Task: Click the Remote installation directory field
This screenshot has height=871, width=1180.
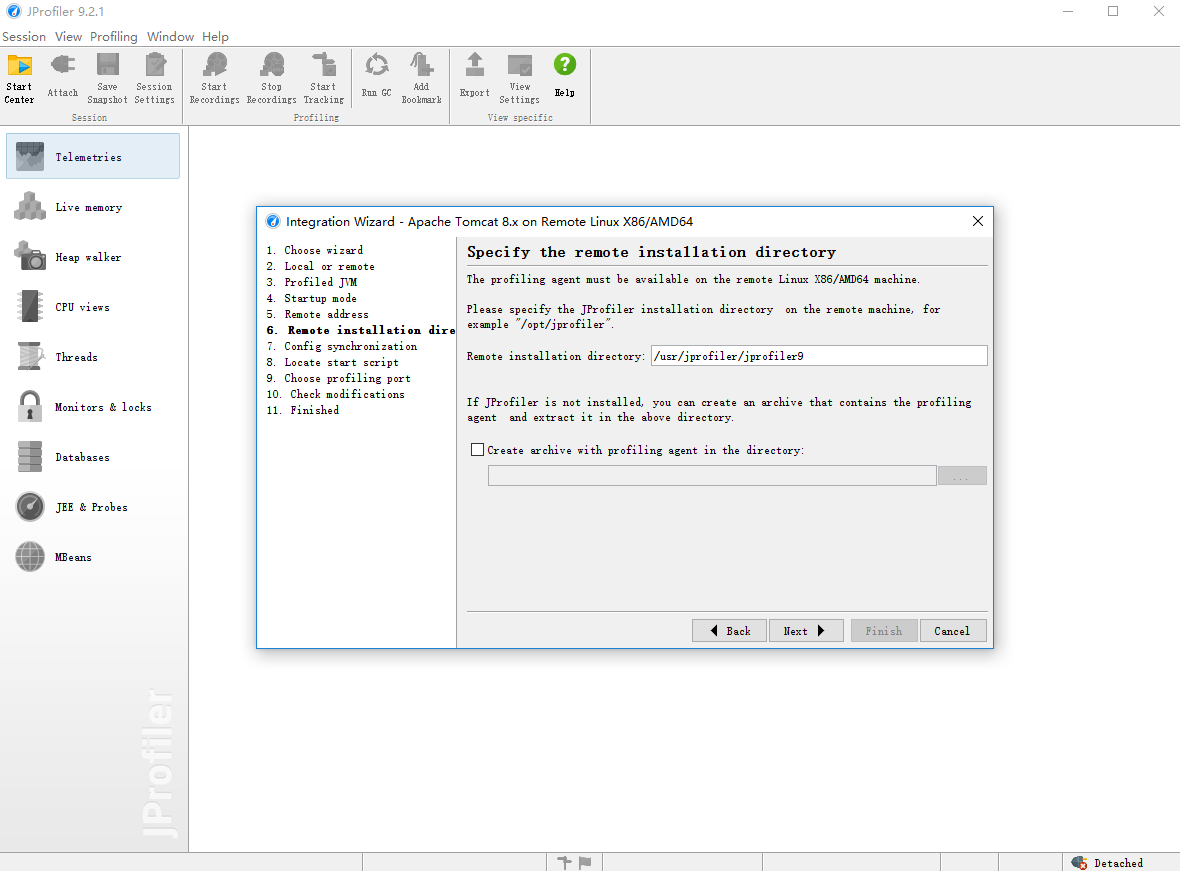Action: [x=819, y=355]
